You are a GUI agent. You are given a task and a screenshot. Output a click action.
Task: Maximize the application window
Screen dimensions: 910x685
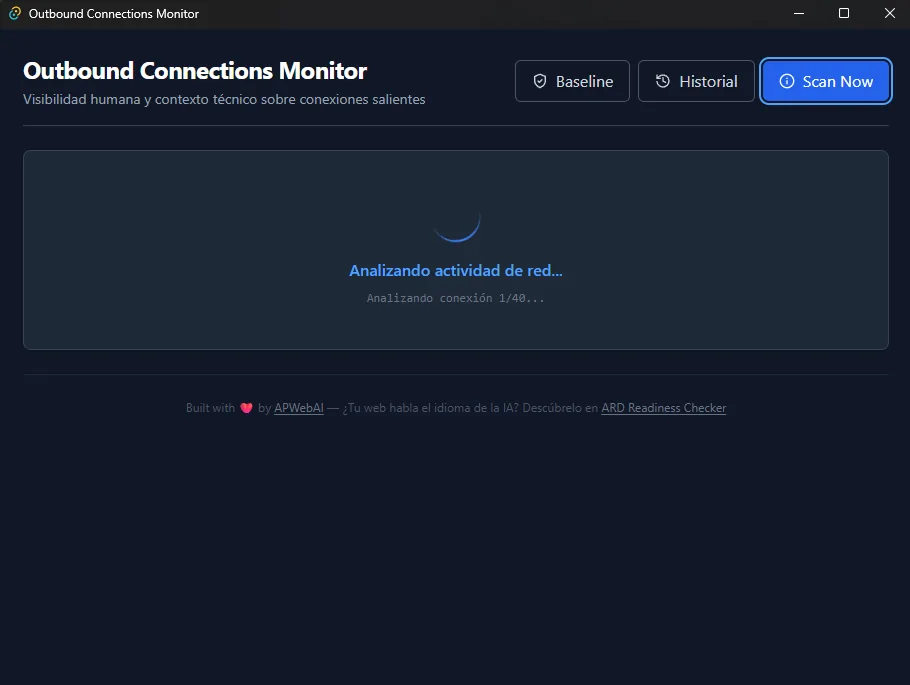[x=844, y=13]
